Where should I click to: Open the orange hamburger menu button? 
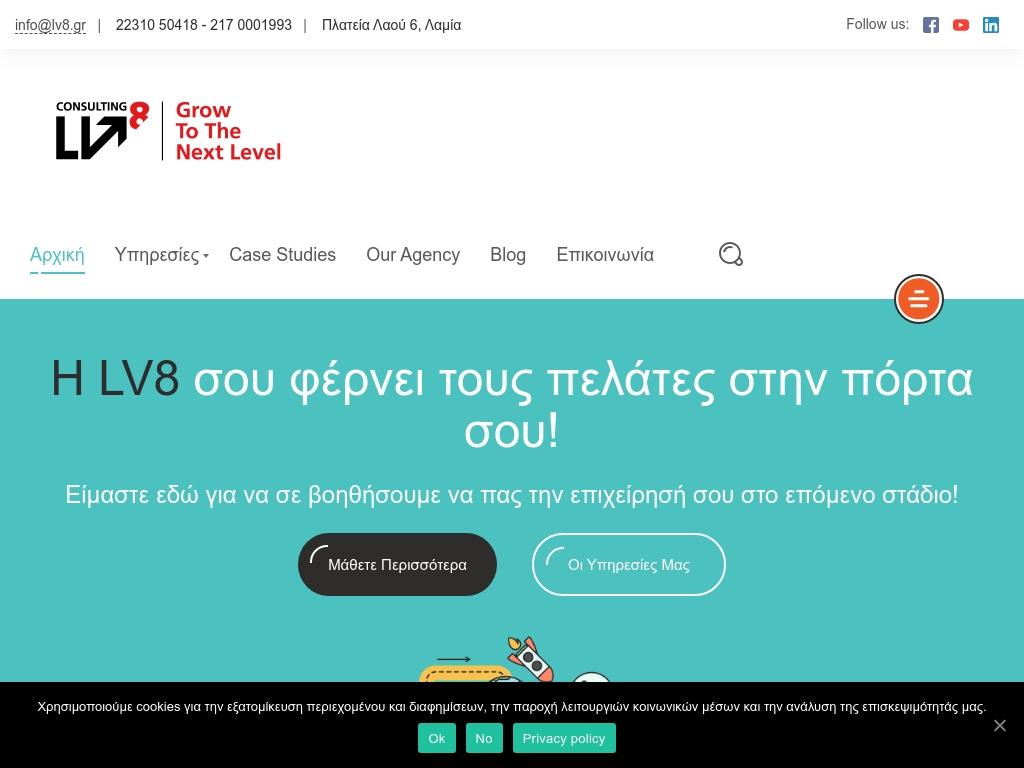(919, 299)
